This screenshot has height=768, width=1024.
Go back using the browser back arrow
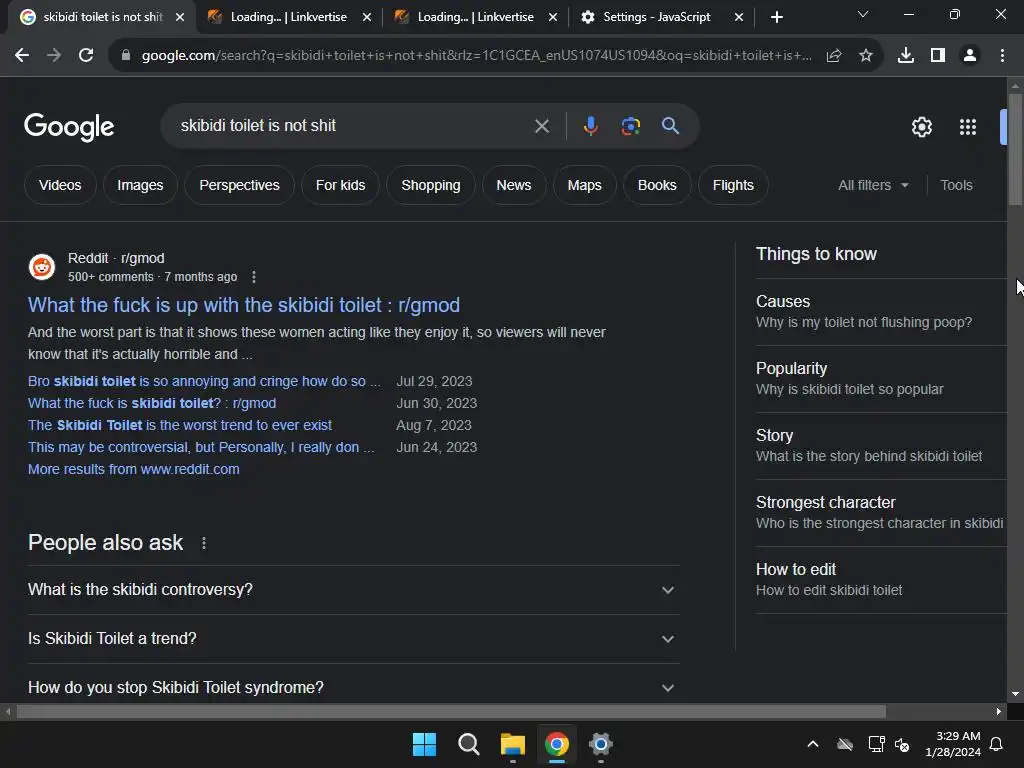22,56
